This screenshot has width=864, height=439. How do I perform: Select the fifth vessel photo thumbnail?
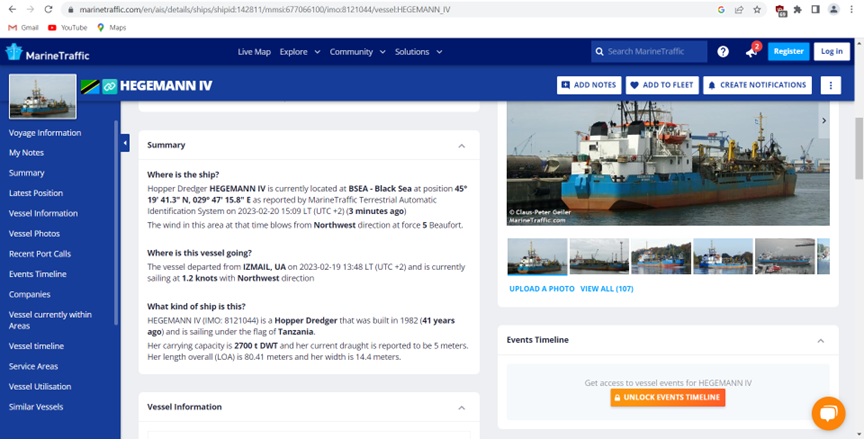[x=785, y=256]
